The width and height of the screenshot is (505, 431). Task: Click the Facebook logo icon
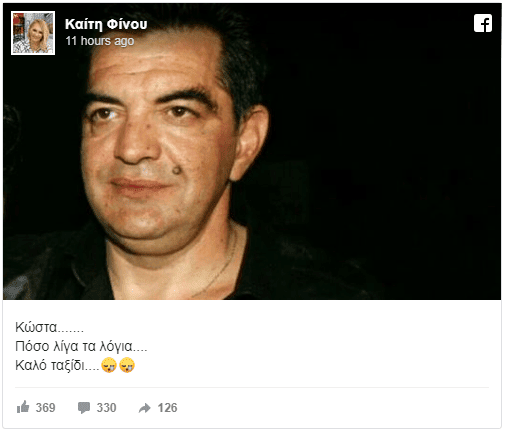pyautogui.click(x=483, y=23)
